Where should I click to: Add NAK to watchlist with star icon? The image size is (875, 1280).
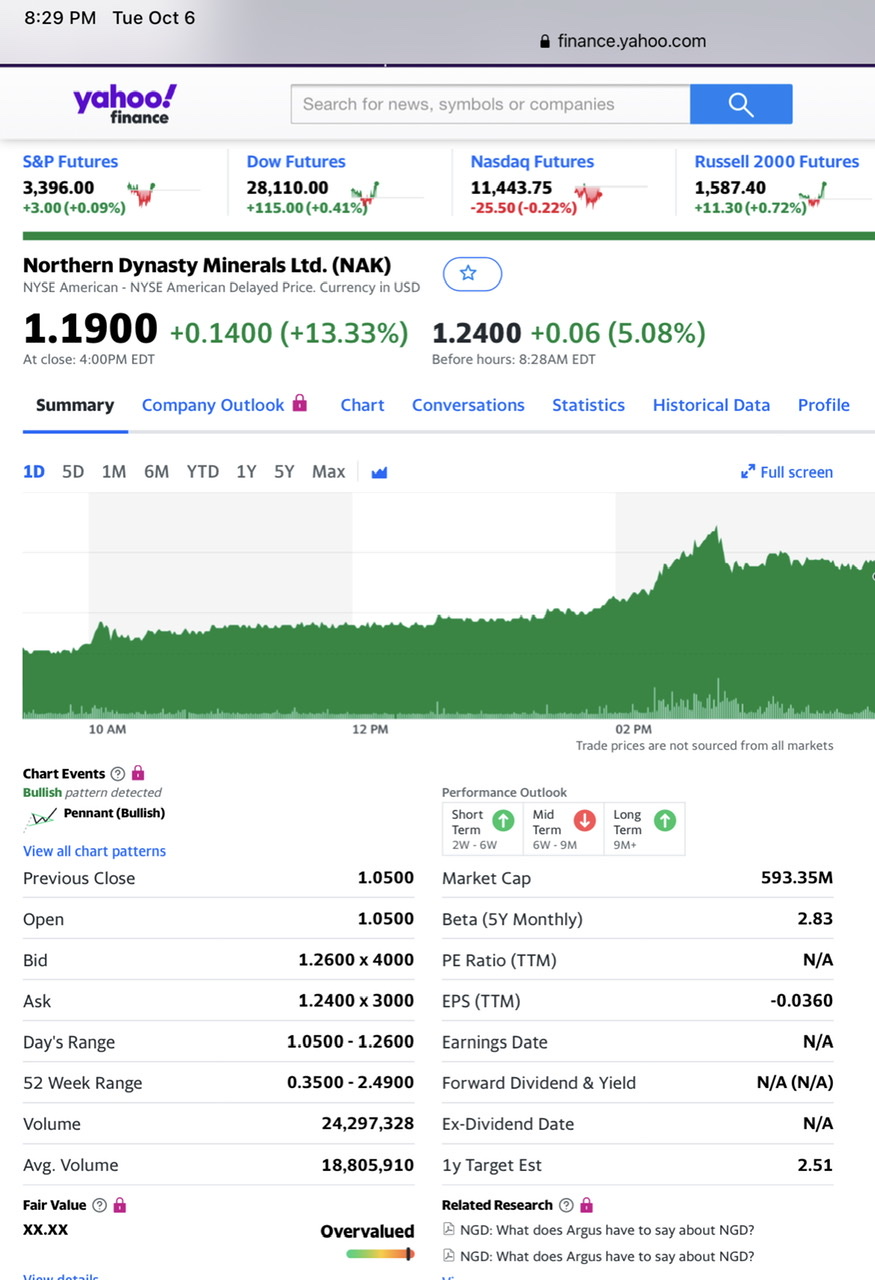tap(472, 273)
